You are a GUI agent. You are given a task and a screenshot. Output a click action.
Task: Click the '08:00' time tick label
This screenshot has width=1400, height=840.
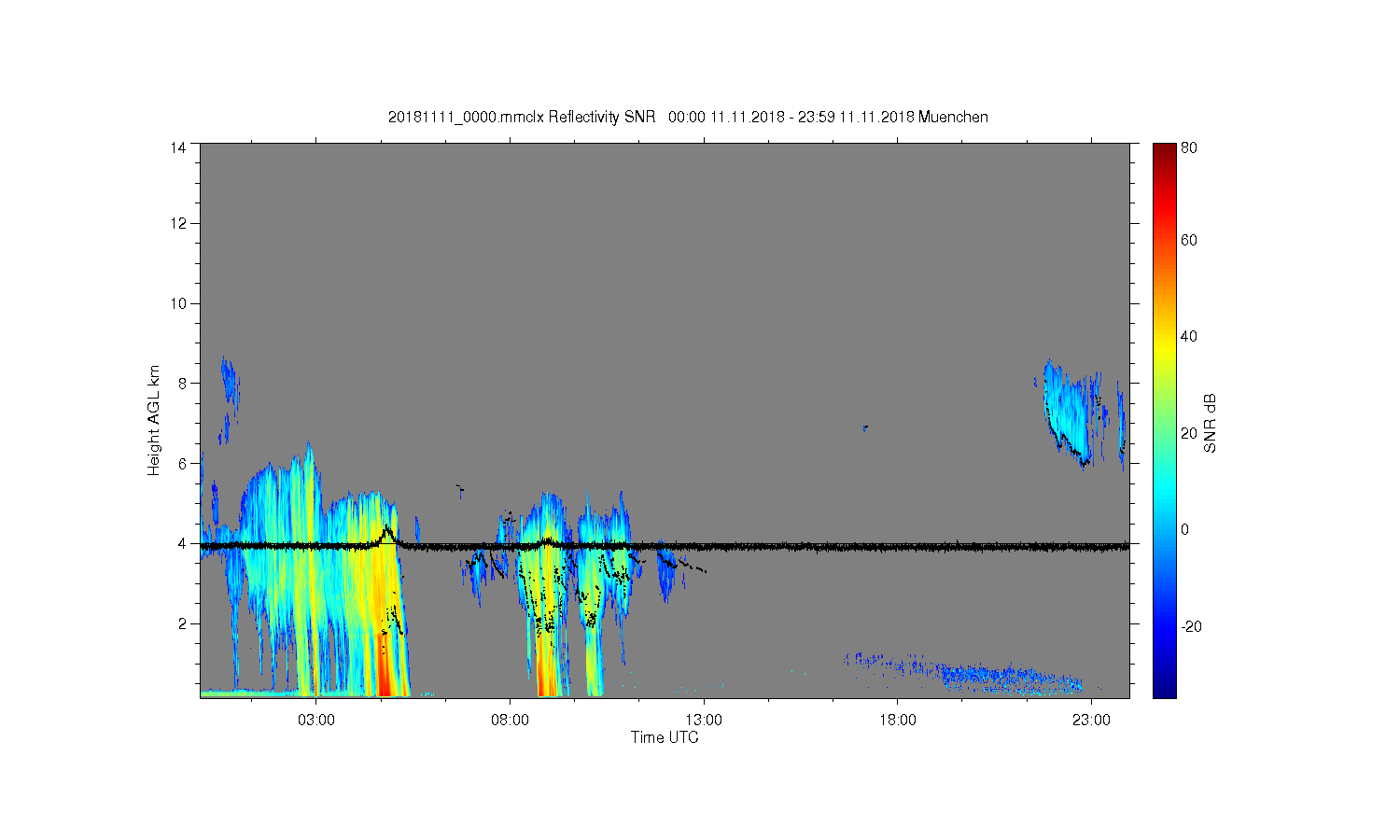(510, 721)
